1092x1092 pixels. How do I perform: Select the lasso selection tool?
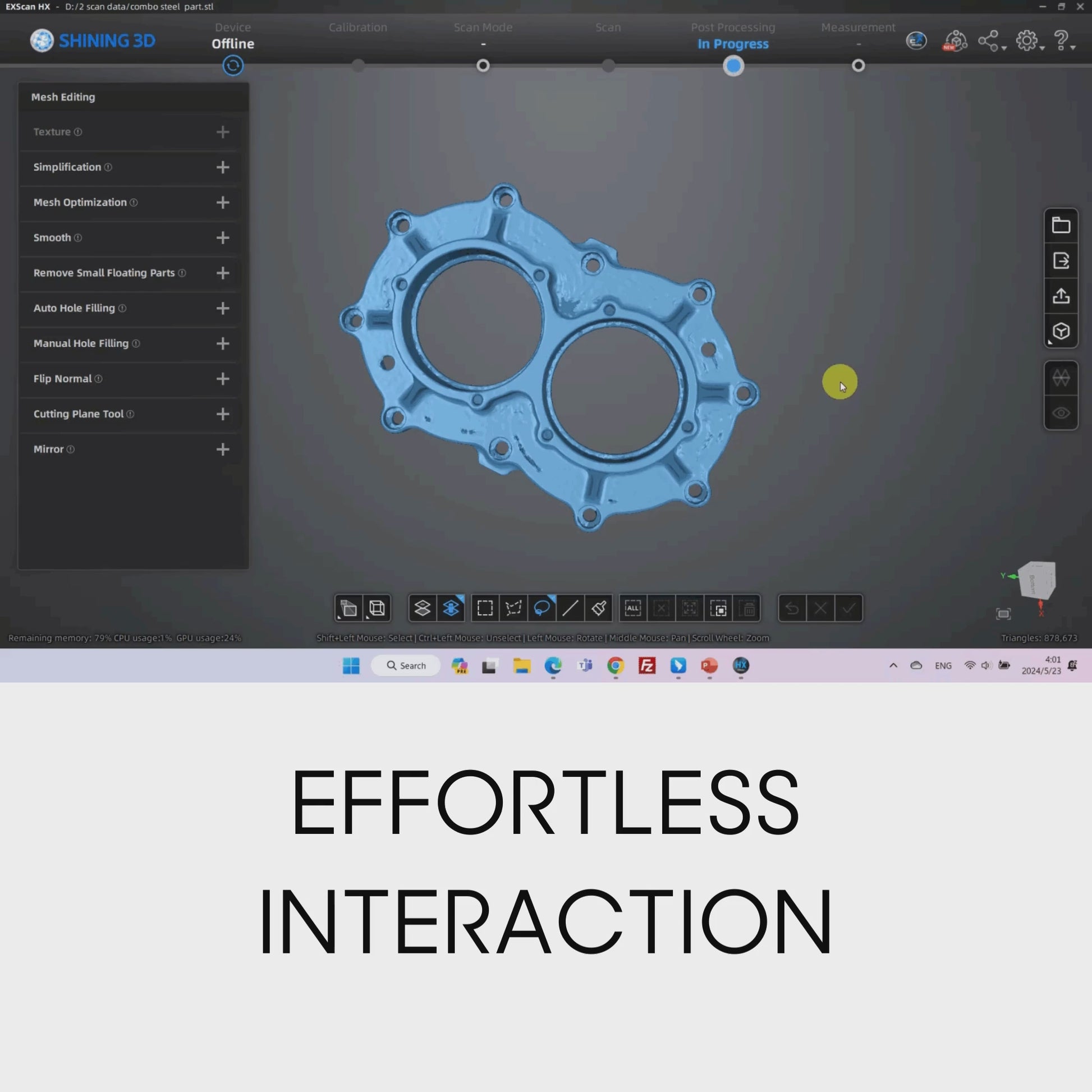[542, 608]
